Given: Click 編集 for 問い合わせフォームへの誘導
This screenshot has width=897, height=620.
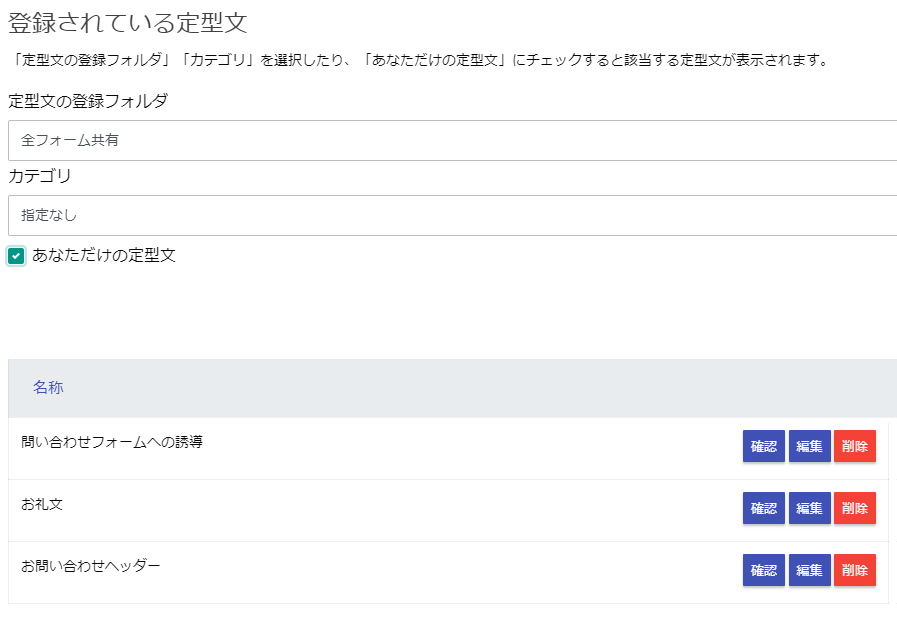Looking at the screenshot, I should (x=809, y=446).
